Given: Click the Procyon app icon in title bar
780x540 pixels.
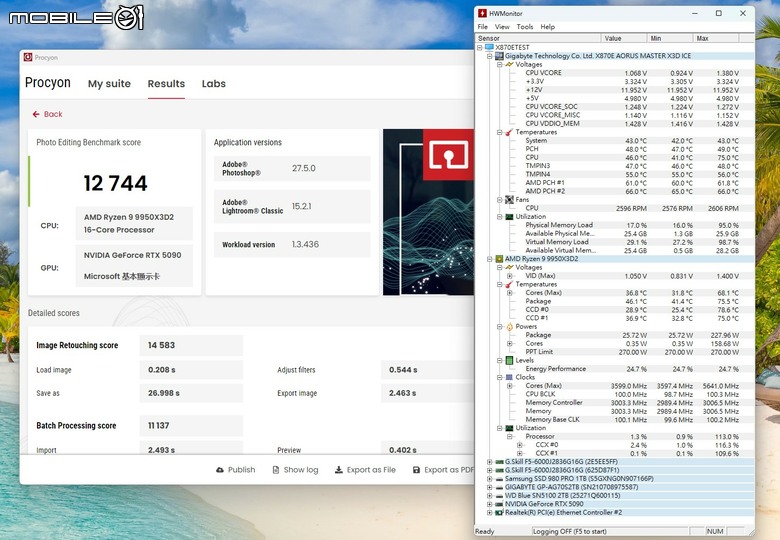Looking at the screenshot, I should 28,58.
